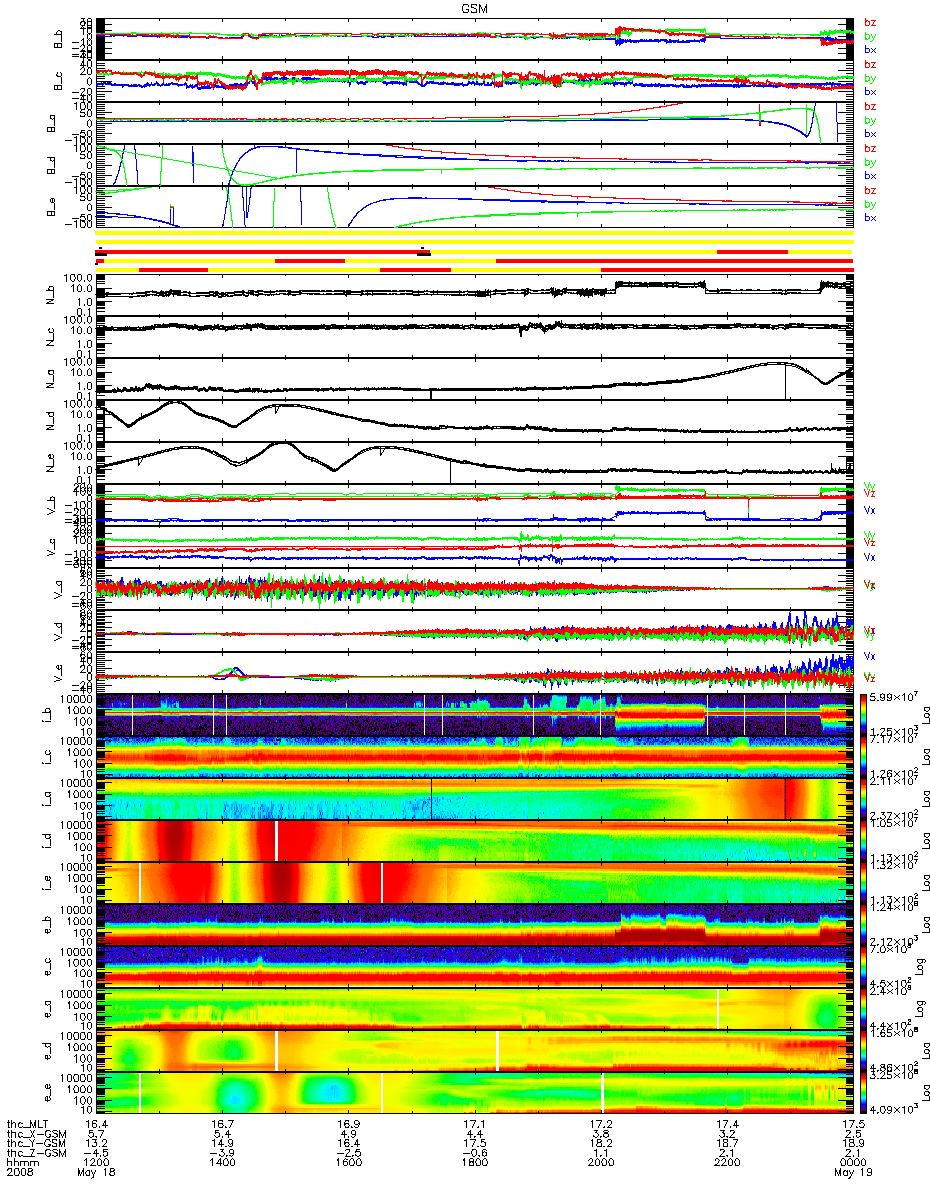
Task: Click the red bz legend of B_b panel
Action: [x=870, y=22]
